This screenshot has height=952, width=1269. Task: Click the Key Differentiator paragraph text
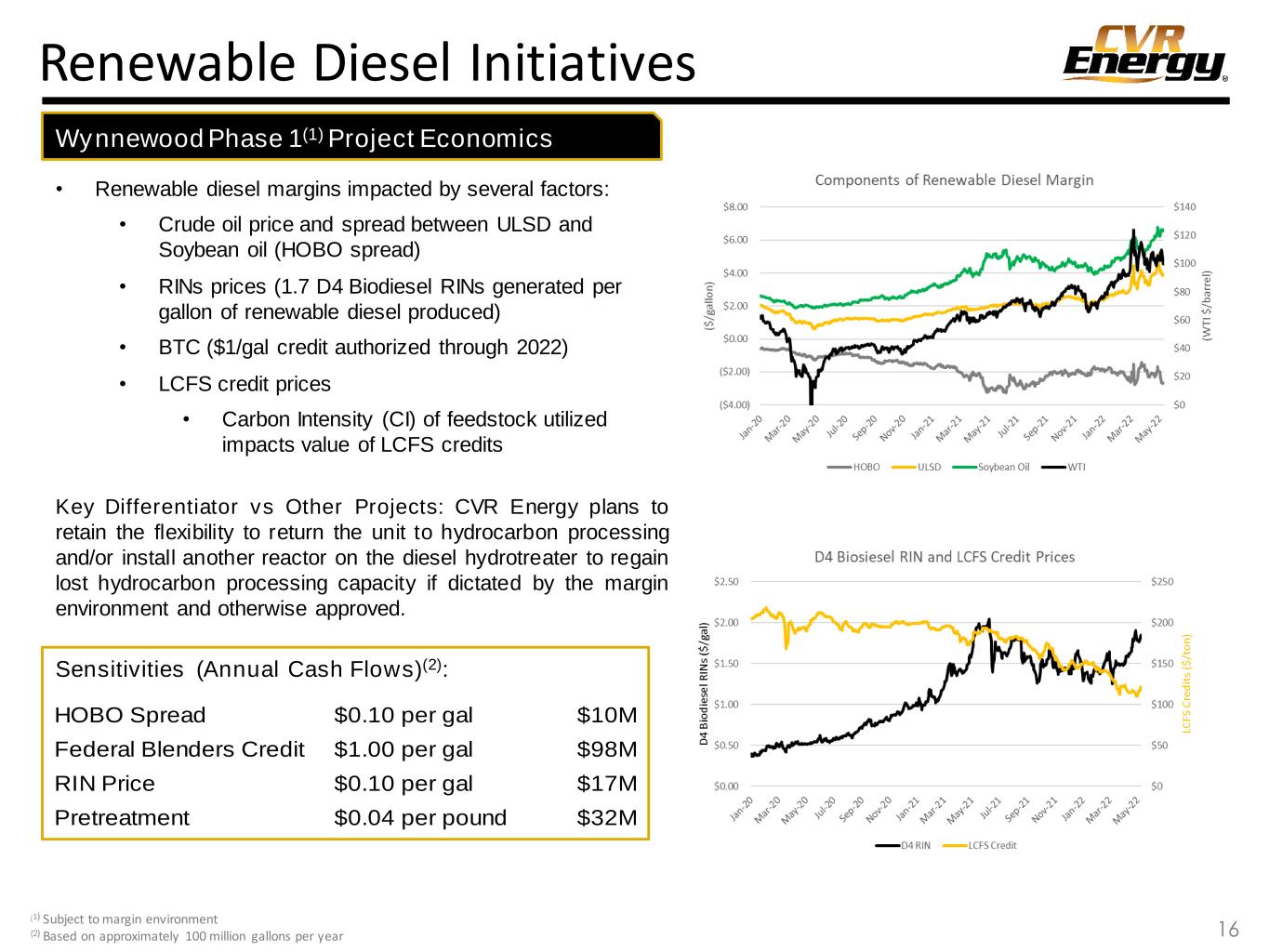coord(362,558)
